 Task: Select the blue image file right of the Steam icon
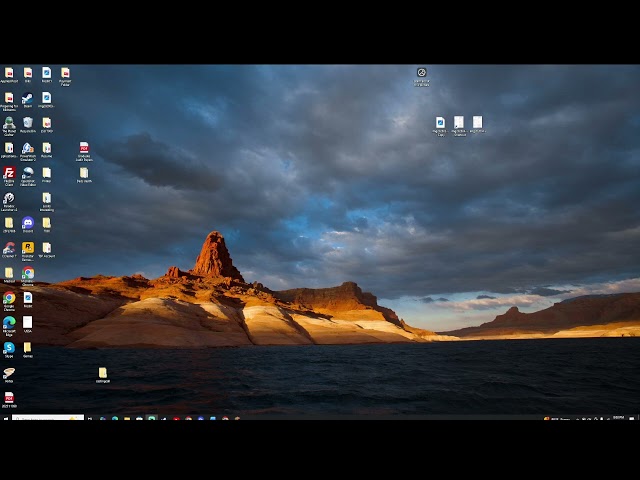47,100
